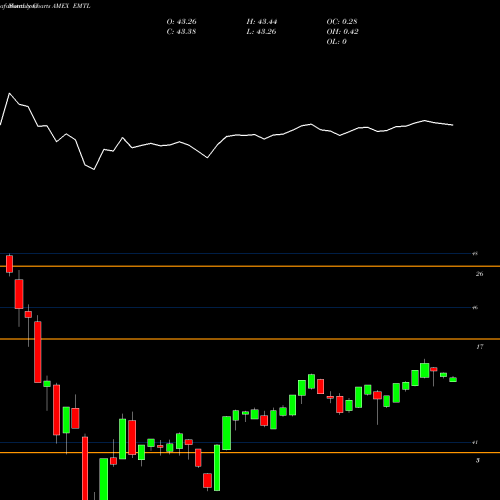Select the low price 'L: 43.26'

pyautogui.click(x=261, y=32)
